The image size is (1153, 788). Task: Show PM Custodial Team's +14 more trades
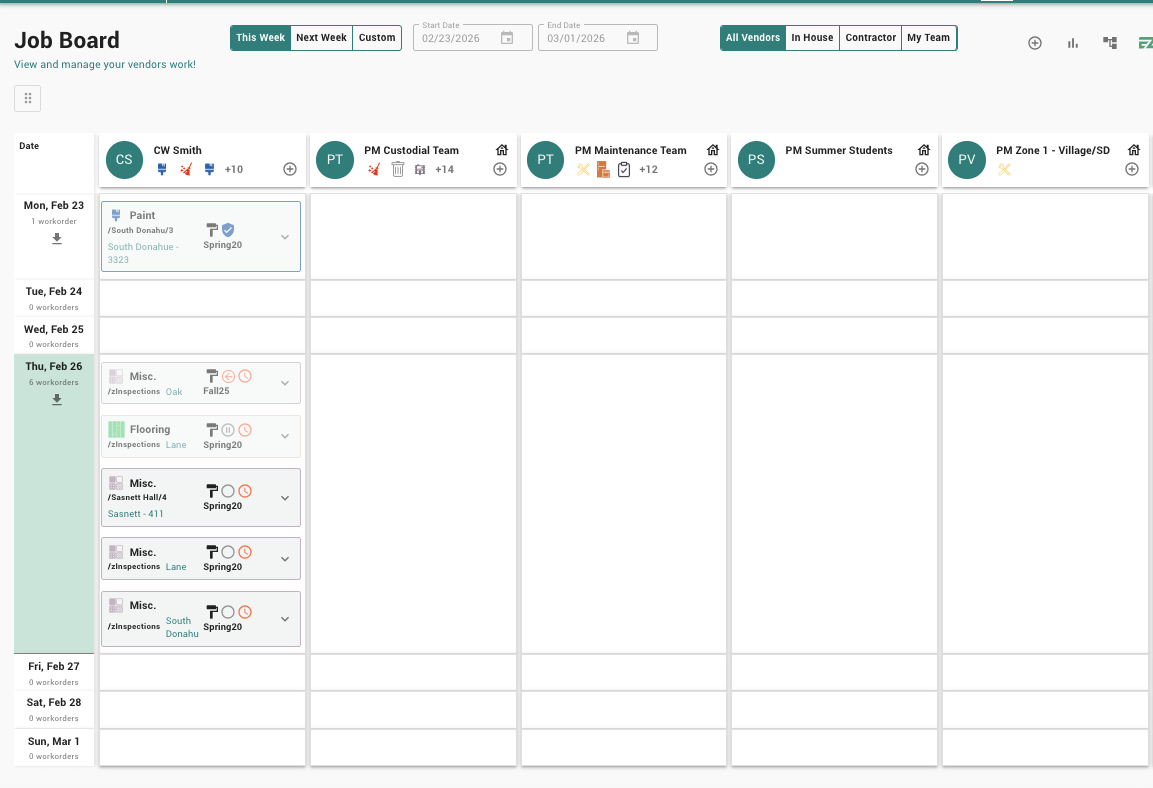tap(444, 169)
